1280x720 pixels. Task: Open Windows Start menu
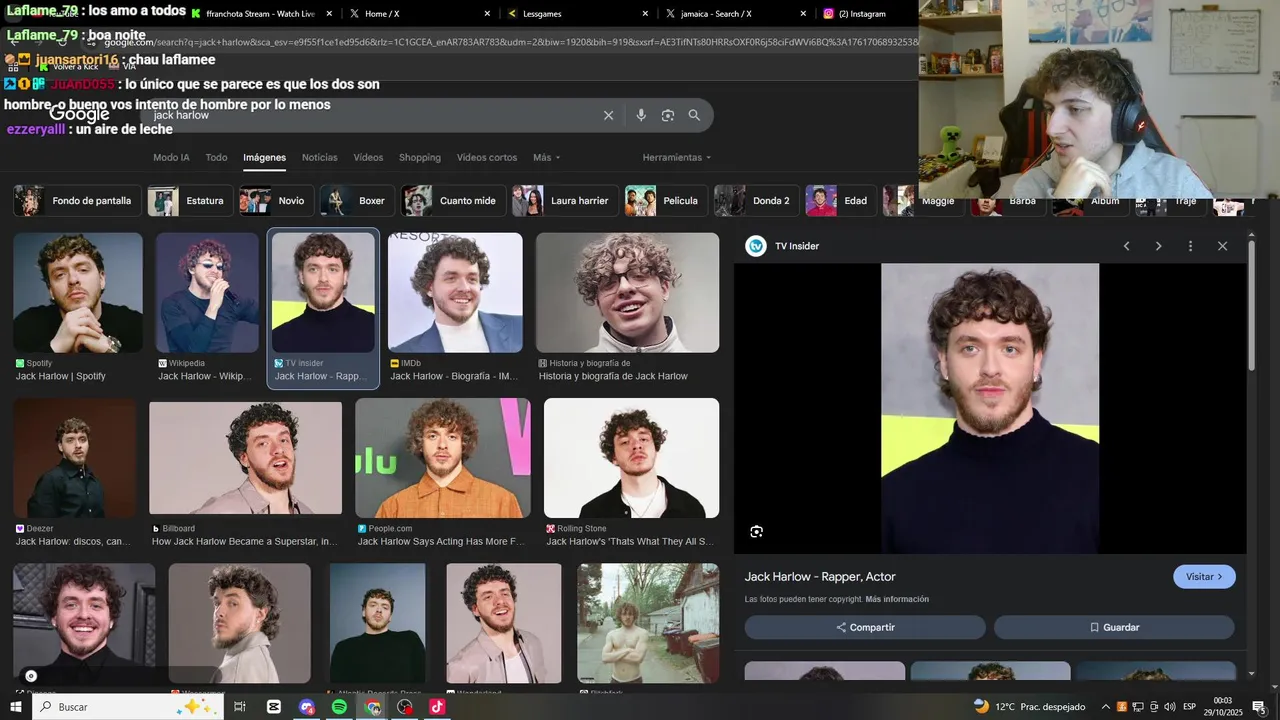[15, 707]
